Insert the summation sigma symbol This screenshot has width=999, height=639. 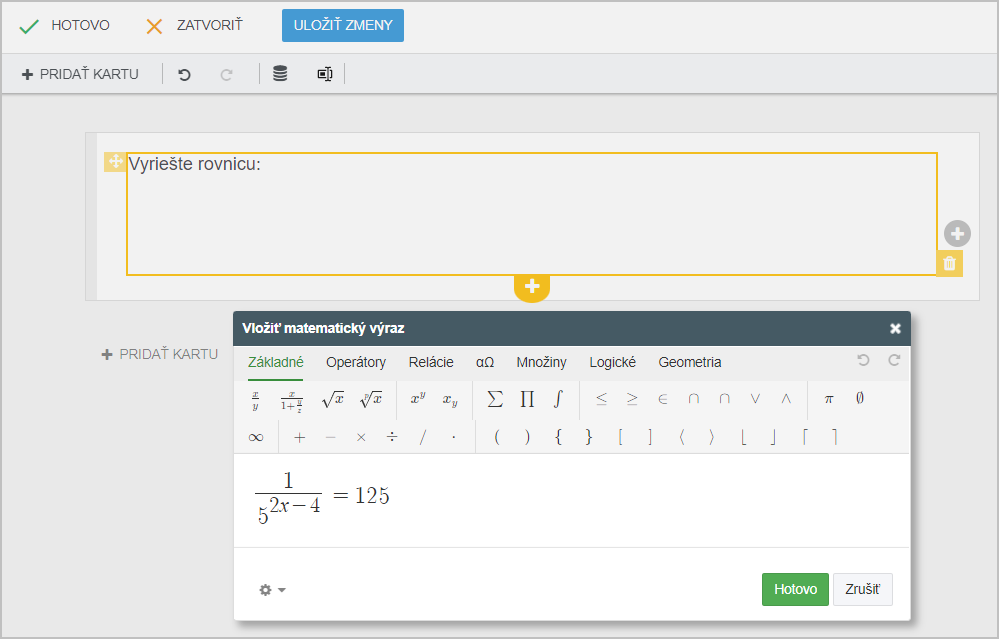tap(495, 400)
